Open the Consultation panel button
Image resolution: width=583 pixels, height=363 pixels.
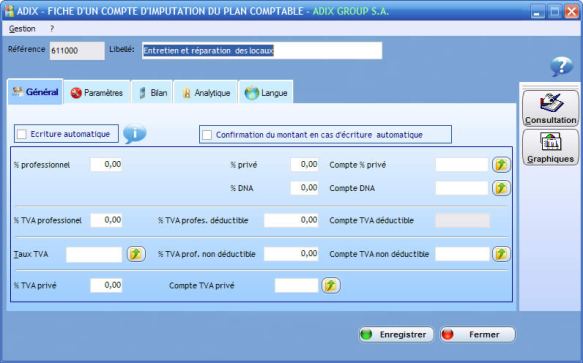[550, 108]
